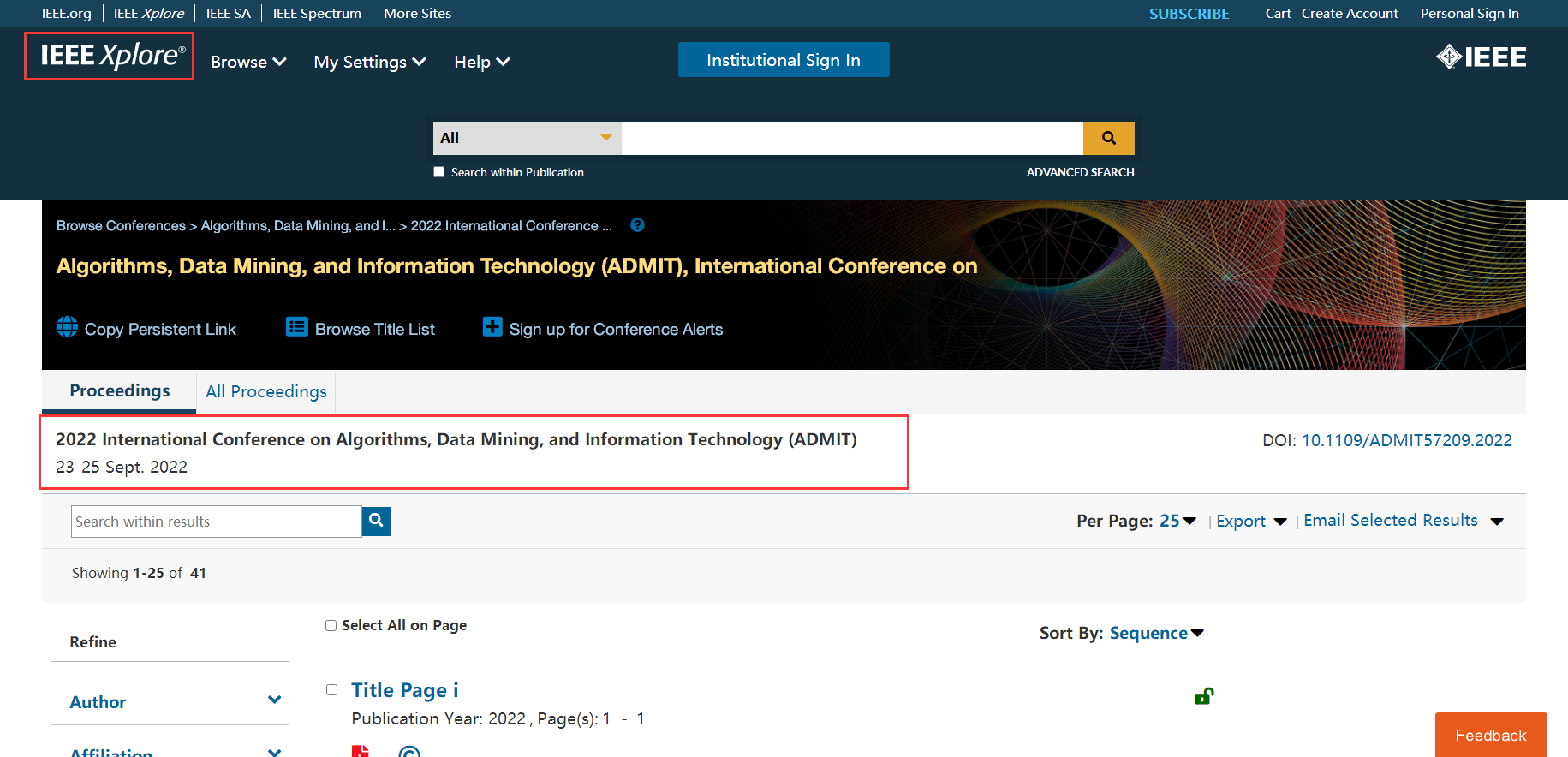
Task: Open the All search category dropdown
Action: pyautogui.click(x=527, y=138)
